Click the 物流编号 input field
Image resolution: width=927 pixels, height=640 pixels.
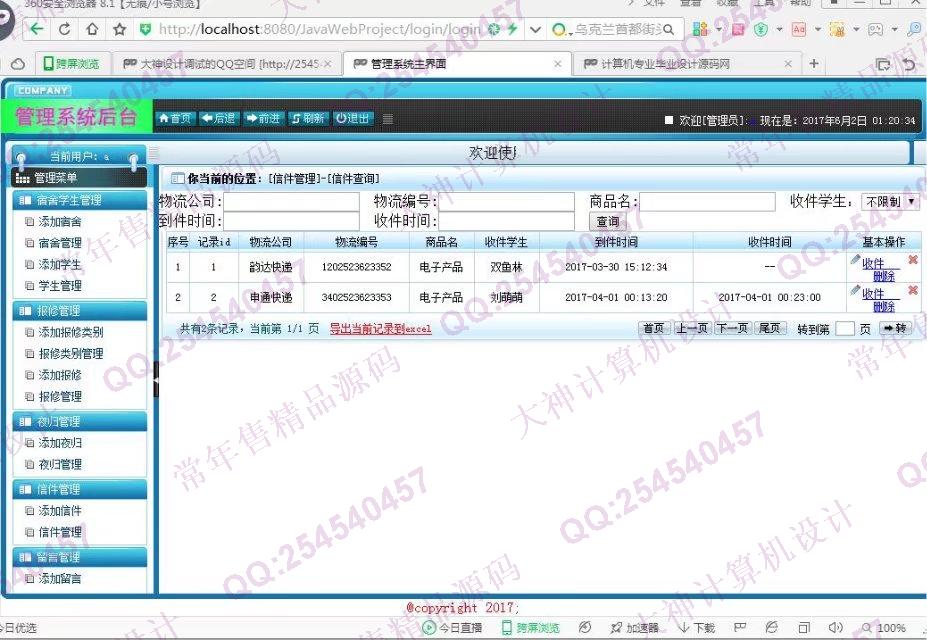[x=506, y=202]
